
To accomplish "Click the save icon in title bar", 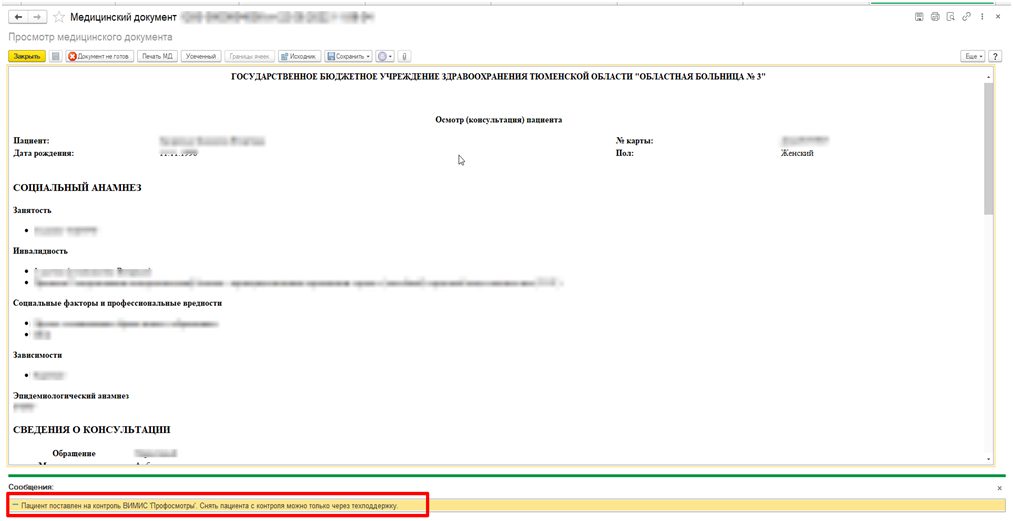I will click(x=919, y=17).
